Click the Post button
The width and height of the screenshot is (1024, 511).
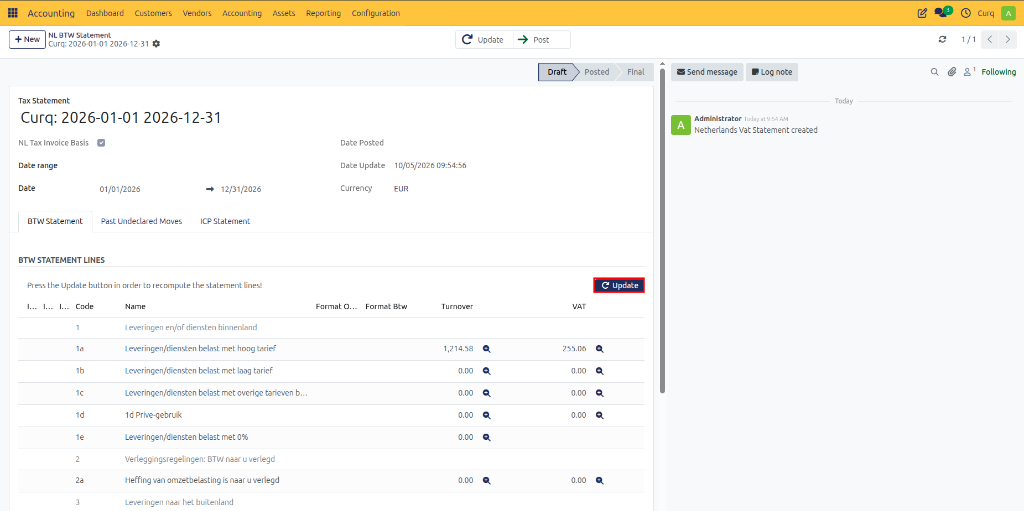[x=541, y=40]
